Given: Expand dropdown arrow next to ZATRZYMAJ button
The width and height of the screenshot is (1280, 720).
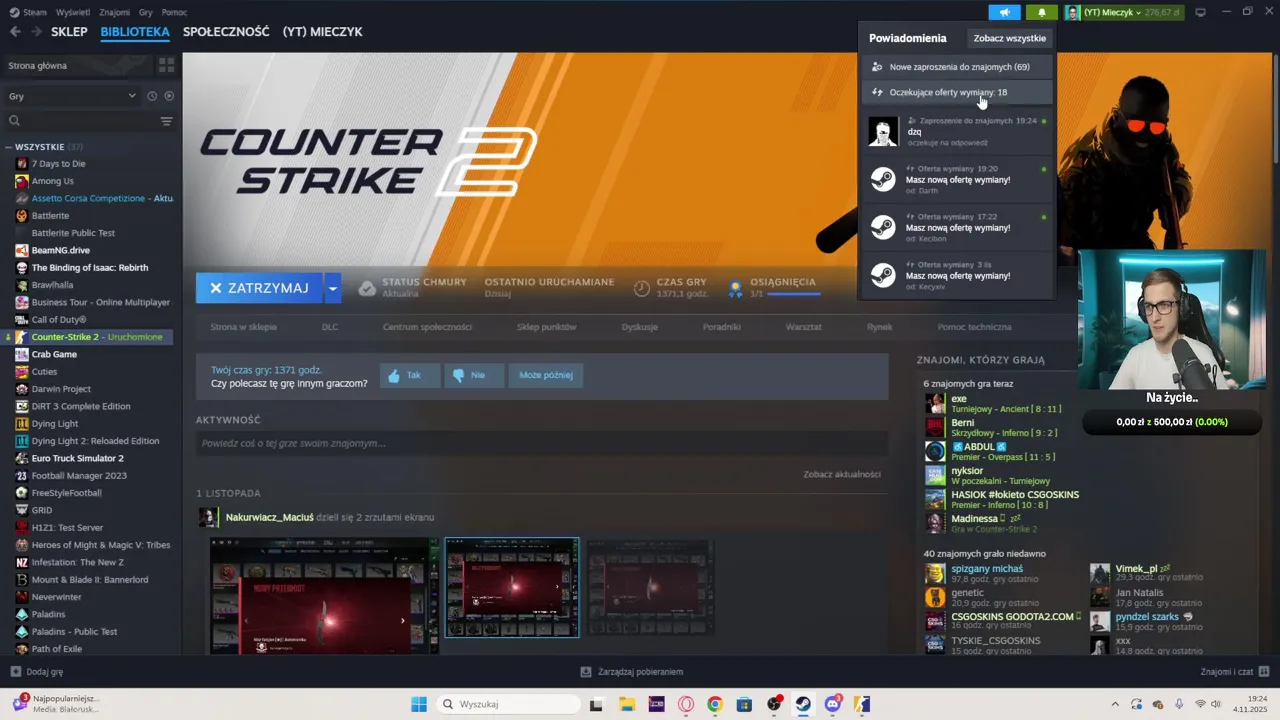Looking at the screenshot, I should pyautogui.click(x=333, y=288).
